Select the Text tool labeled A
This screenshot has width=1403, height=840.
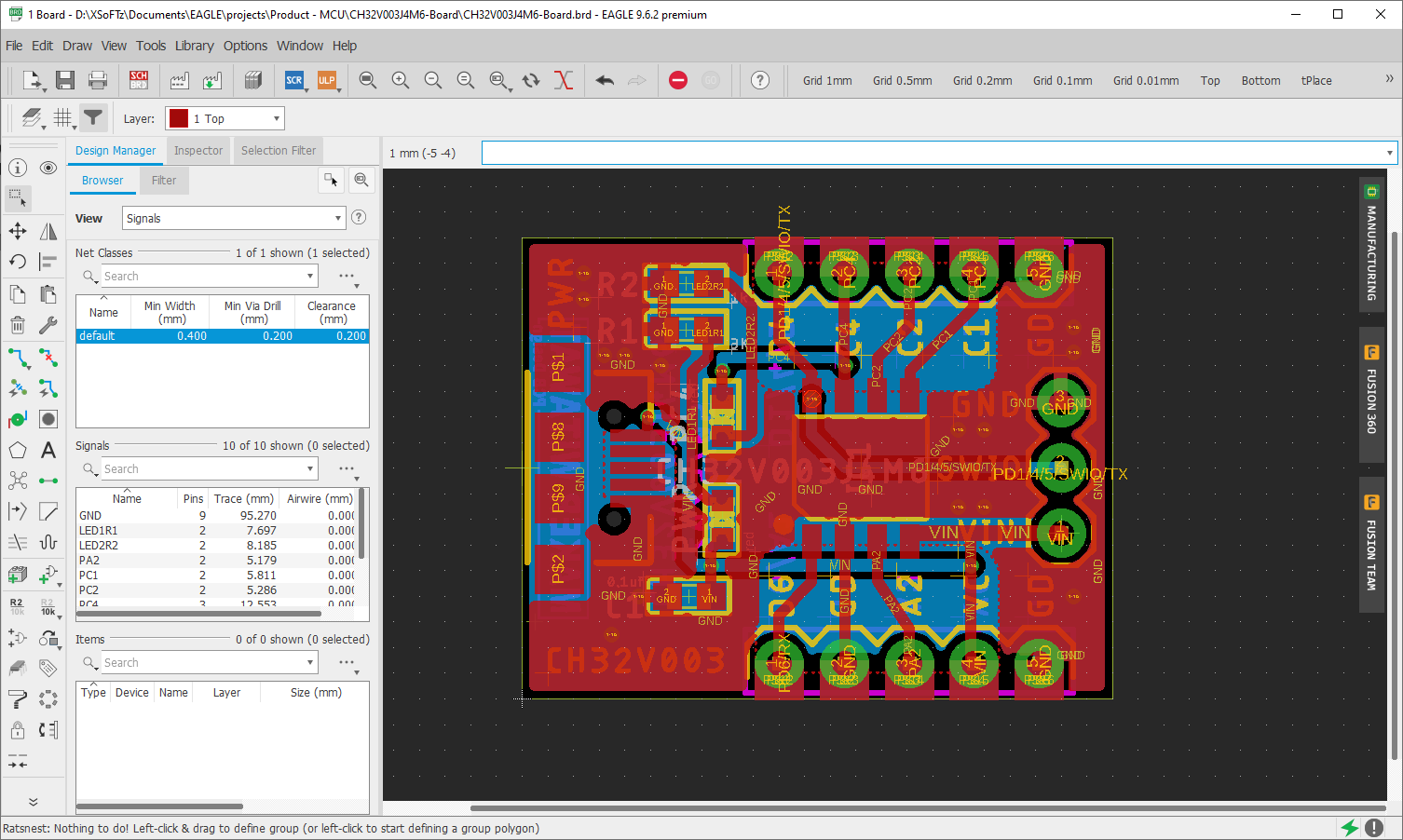(x=48, y=450)
